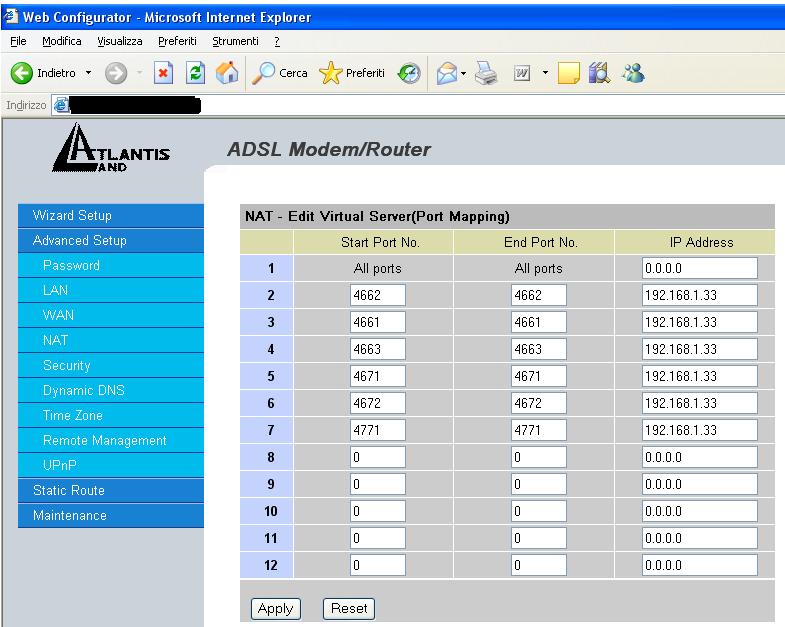Viewport: 785px width, 627px height.
Task: Click row 3 End Port field 4661
Action: pyautogui.click(x=539, y=322)
